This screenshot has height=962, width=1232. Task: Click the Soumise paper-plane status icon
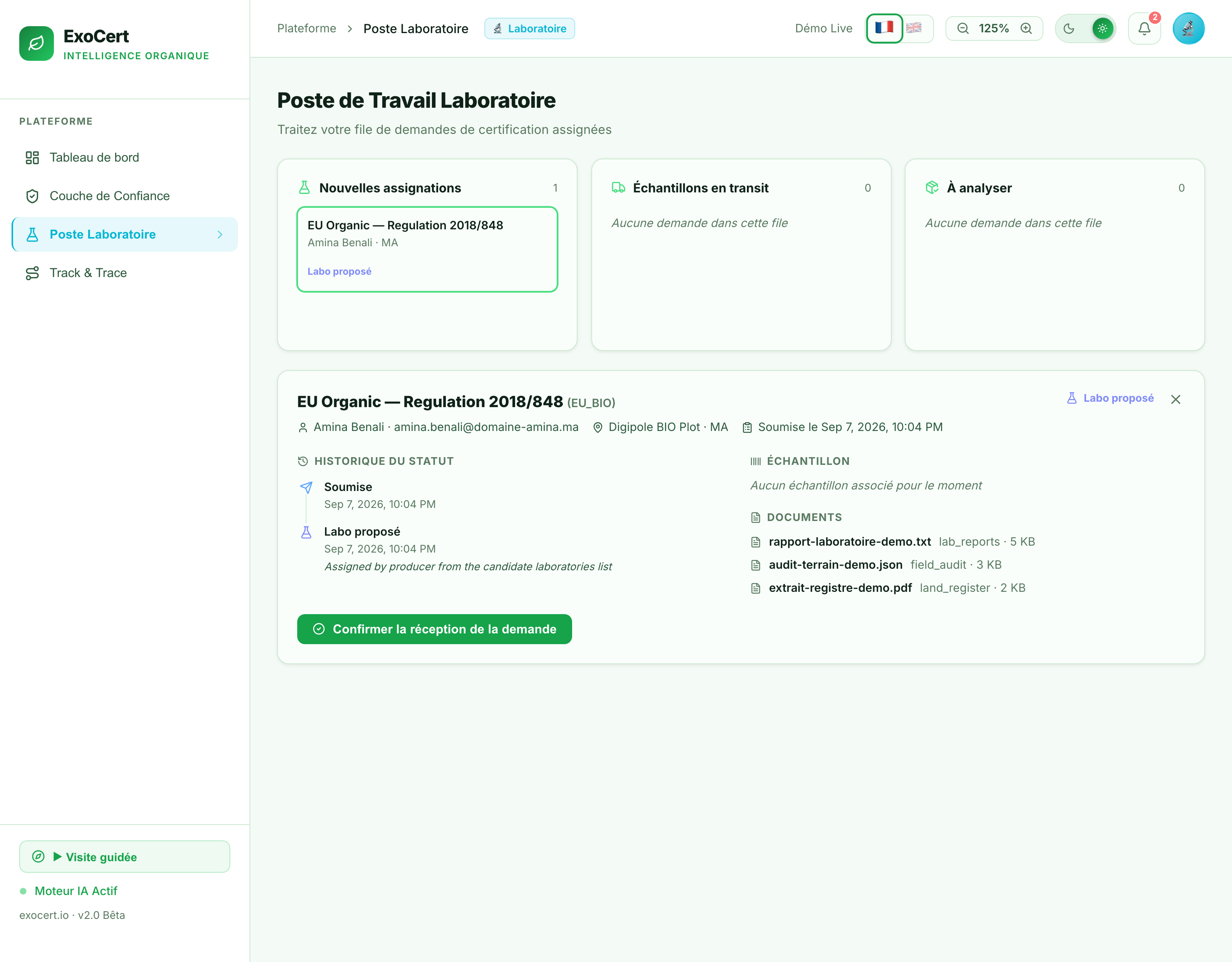point(306,487)
